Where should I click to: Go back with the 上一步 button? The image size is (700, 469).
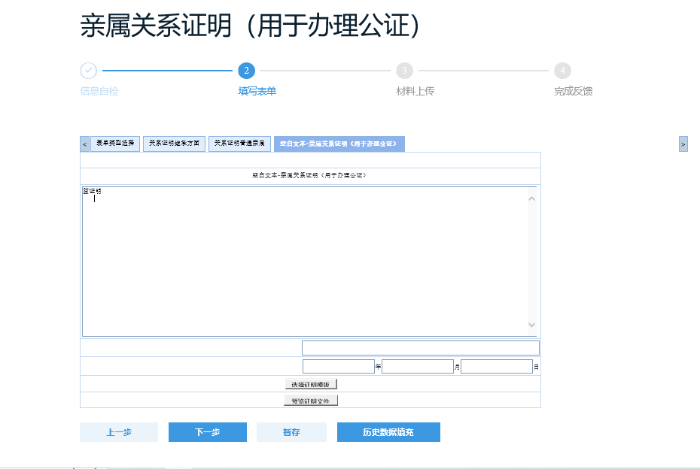[119, 432]
